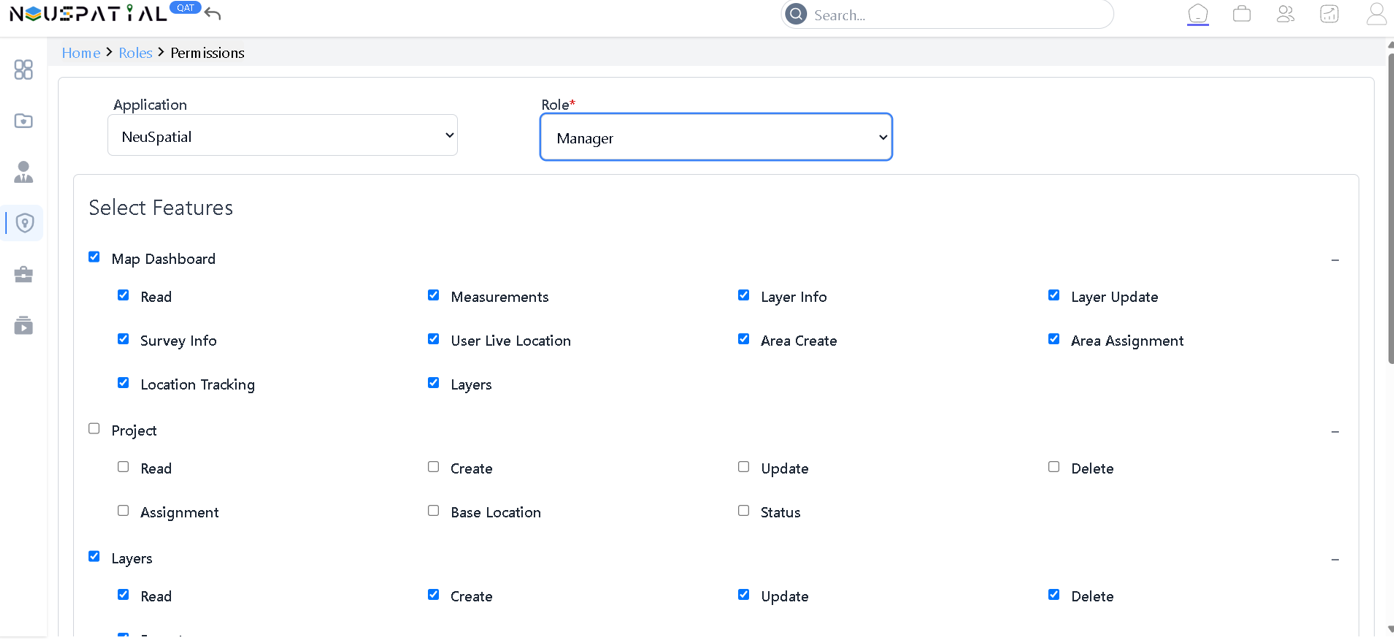Image resolution: width=1394 pixels, height=639 pixels.
Task: Click the back arrow next to the logo
Action: pos(213,14)
